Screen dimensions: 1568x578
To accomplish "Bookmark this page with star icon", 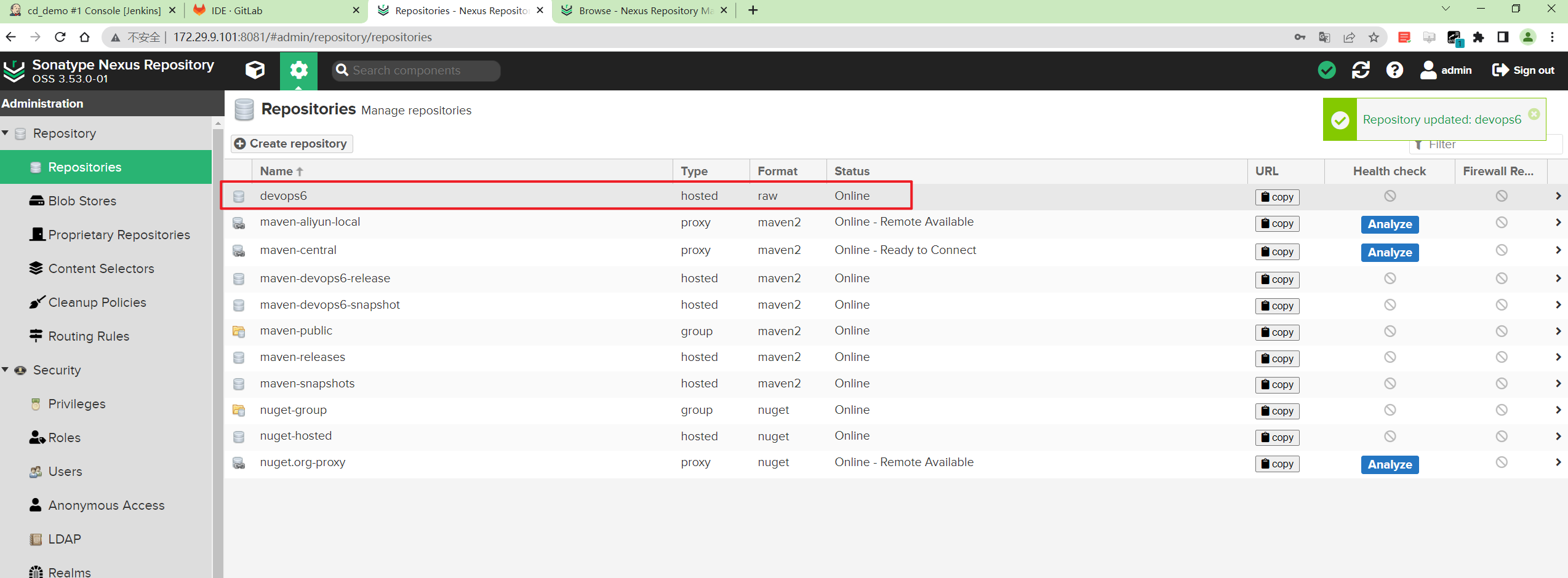I will point(1374,38).
